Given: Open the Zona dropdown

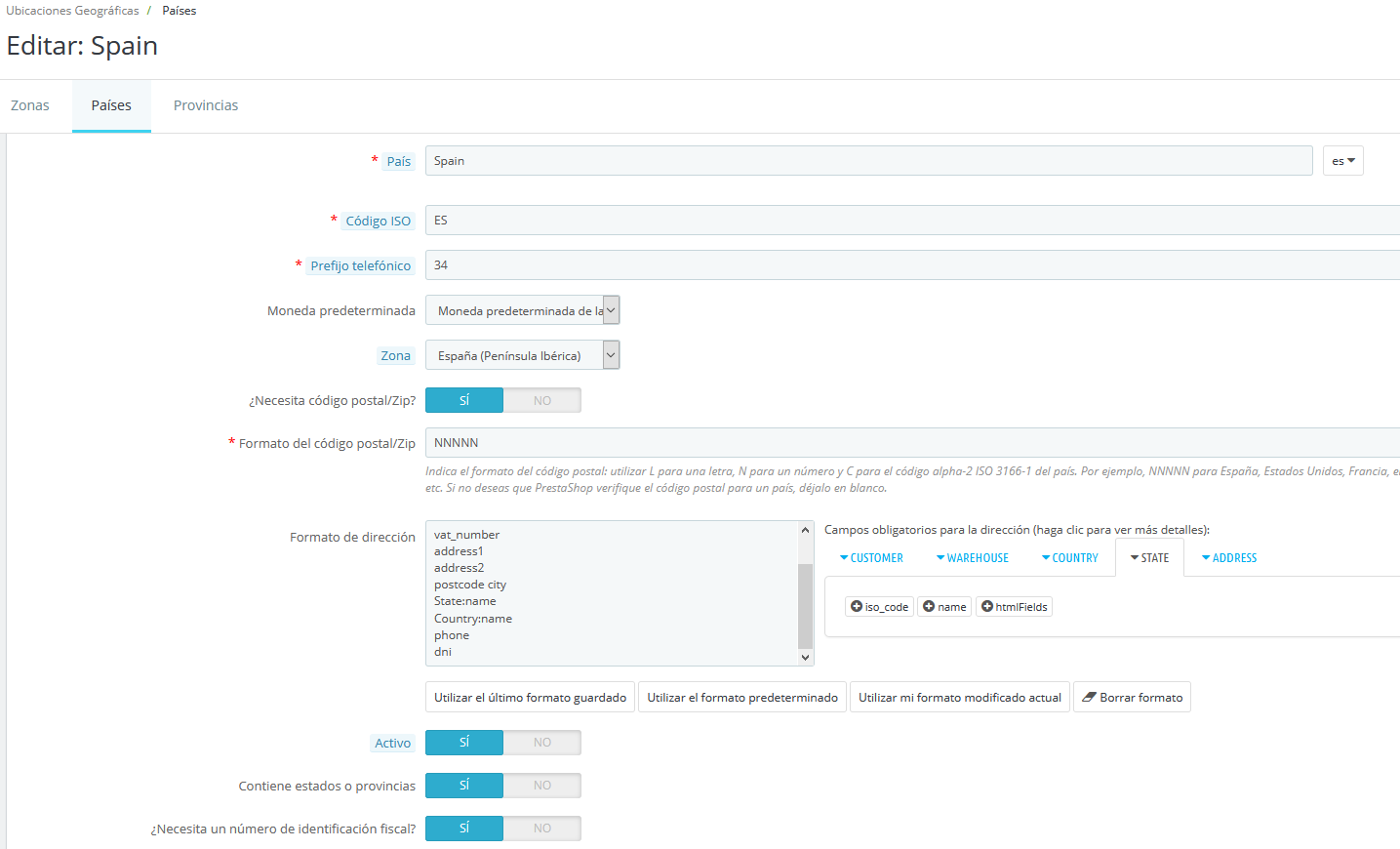Looking at the screenshot, I should (x=523, y=355).
